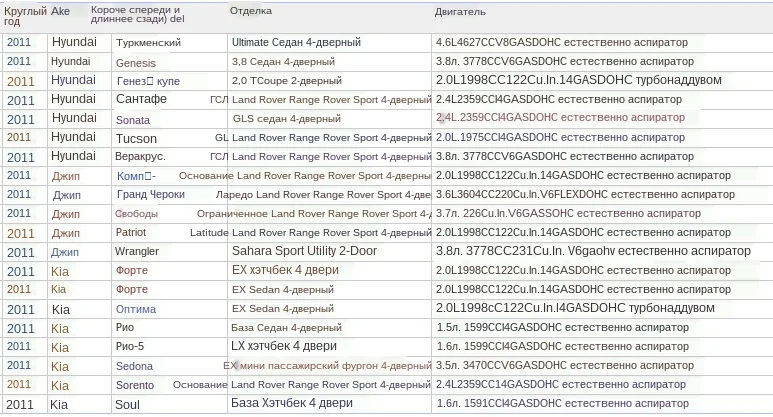Viewport: 773px width, 417px height.
Task: Click 'Hyundai' make in Туркменский row
Action: [x=74, y=42]
